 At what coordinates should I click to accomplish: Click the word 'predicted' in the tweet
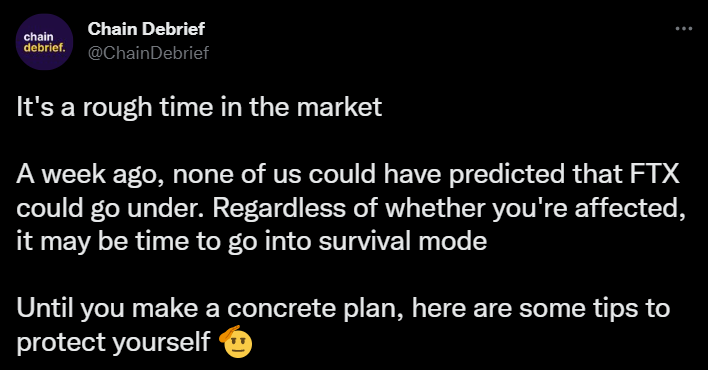507,176
